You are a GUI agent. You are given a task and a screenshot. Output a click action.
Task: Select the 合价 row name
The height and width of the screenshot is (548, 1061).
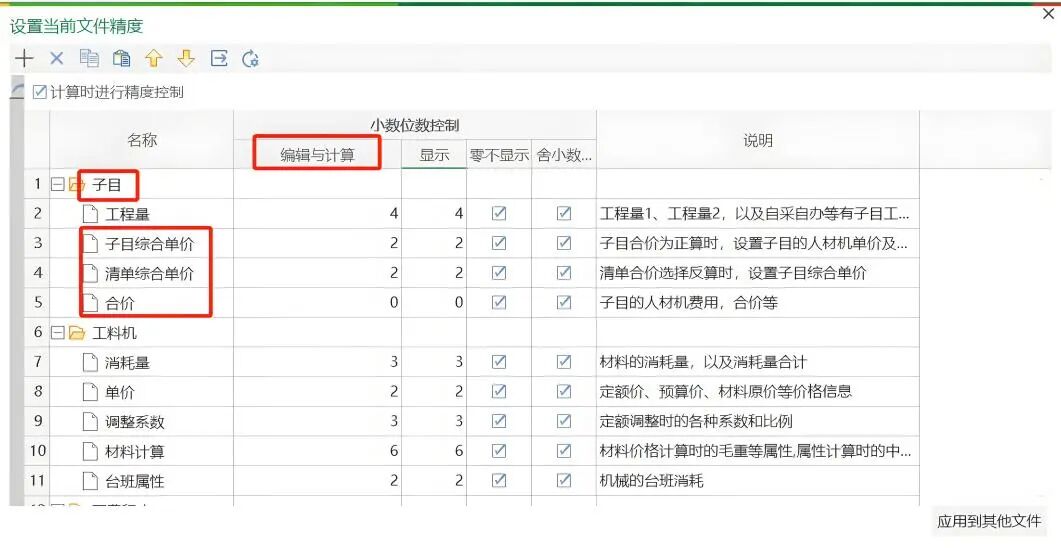(x=120, y=304)
